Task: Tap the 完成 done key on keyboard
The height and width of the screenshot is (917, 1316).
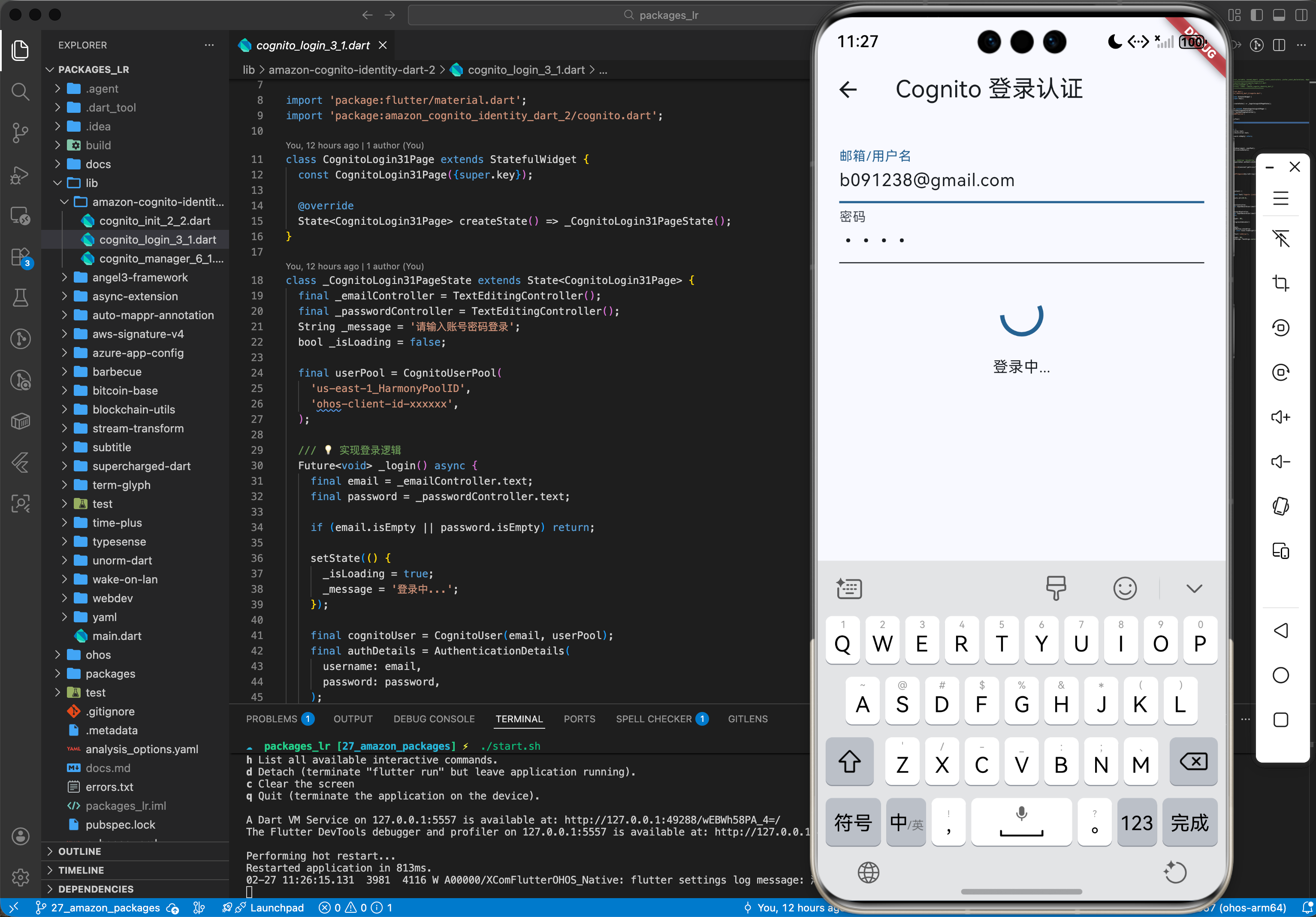Action: 1189,823
